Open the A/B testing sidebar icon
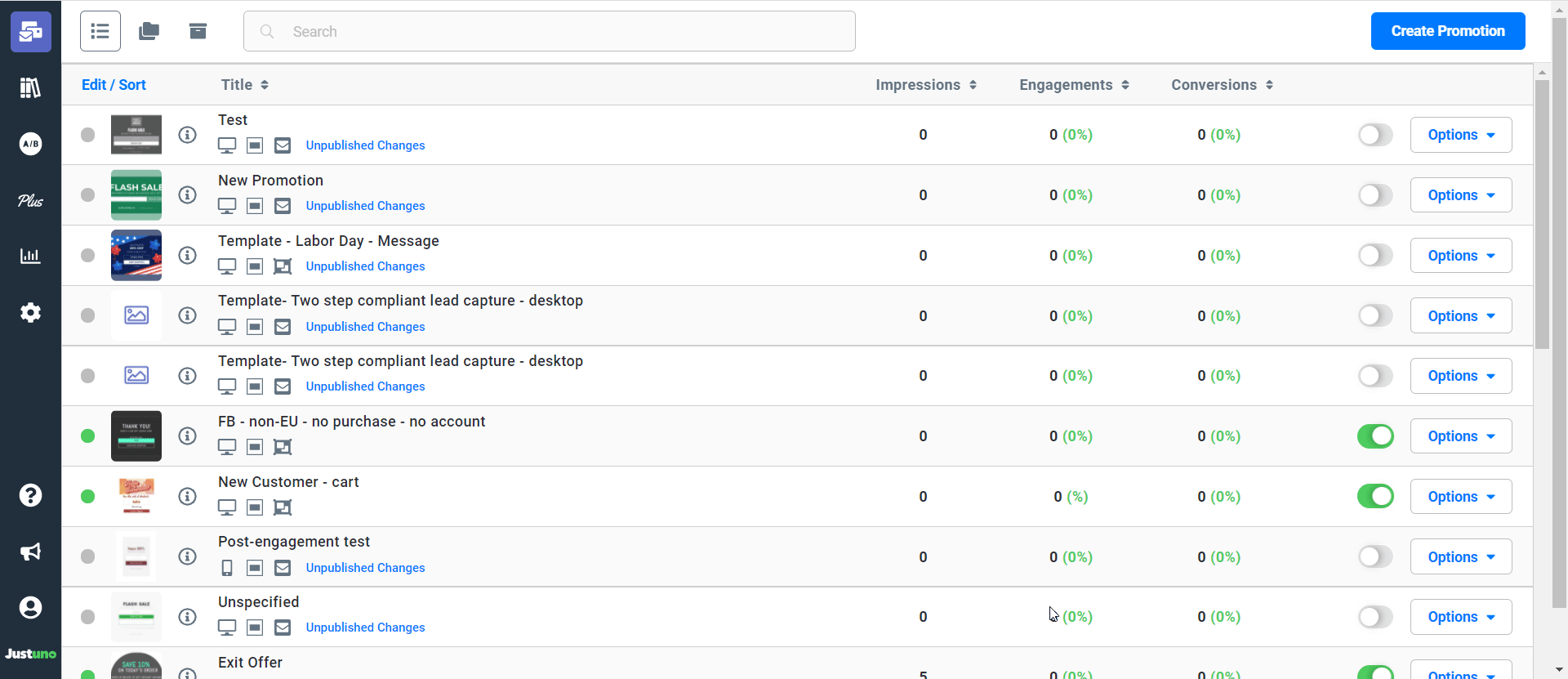Viewport: 1568px width, 679px height. (x=30, y=144)
